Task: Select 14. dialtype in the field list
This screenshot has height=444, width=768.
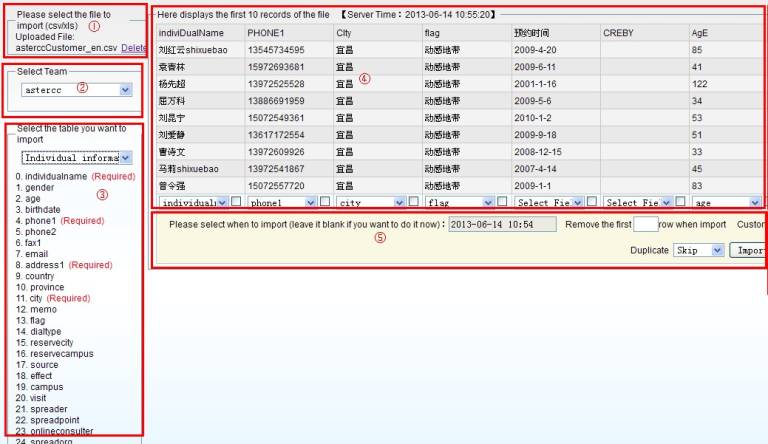Action: pyautogui.click(x=38, y=332)
